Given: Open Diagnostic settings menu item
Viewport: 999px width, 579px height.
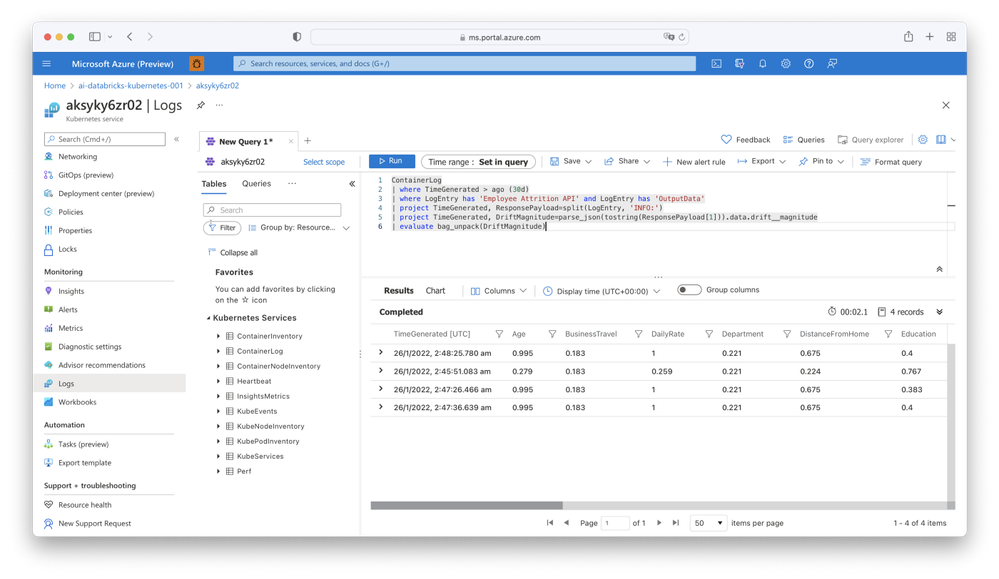Looking at the screenshot, I should click(x=89, y=347).
